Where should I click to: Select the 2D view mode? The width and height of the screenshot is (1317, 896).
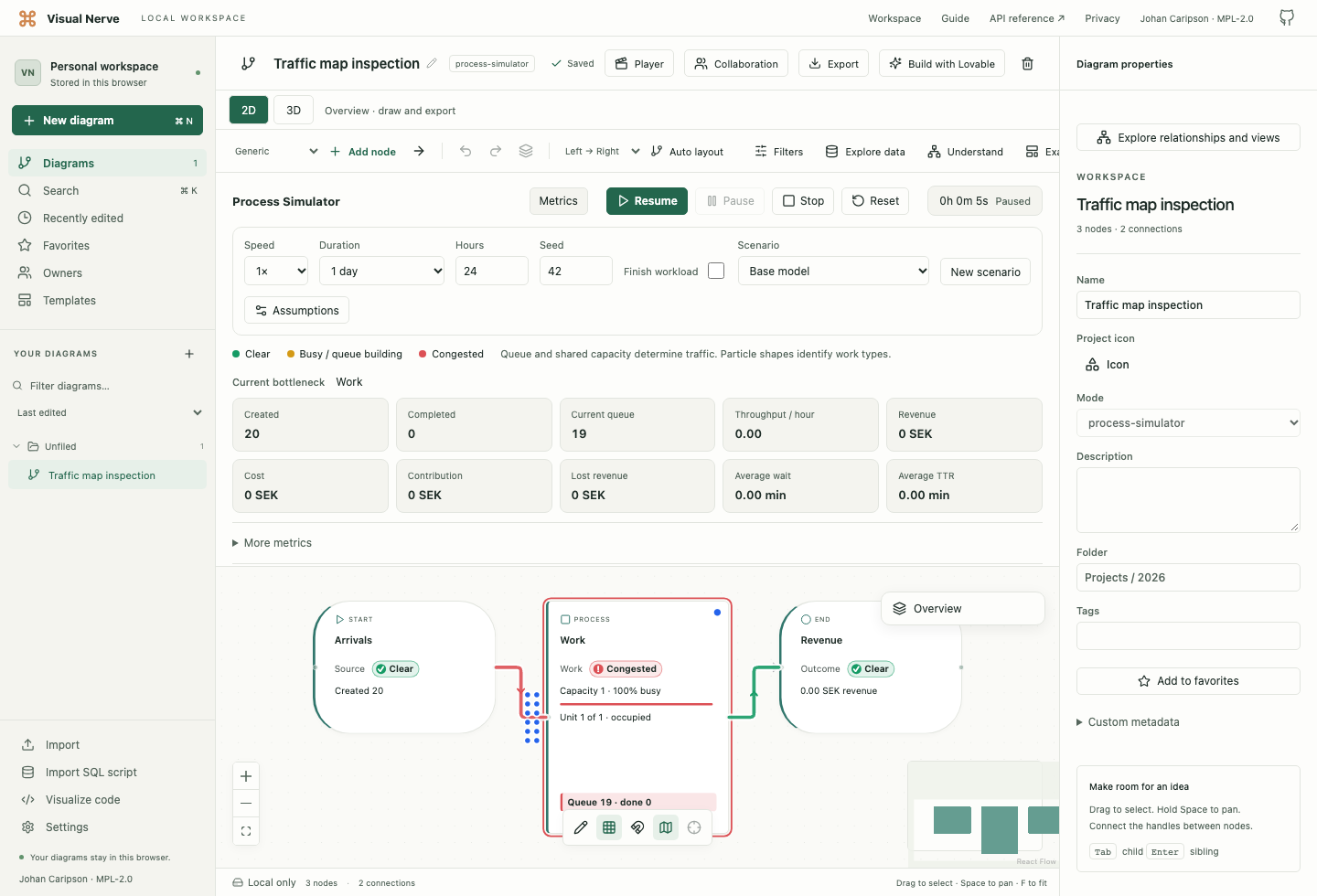click(249, 110)
